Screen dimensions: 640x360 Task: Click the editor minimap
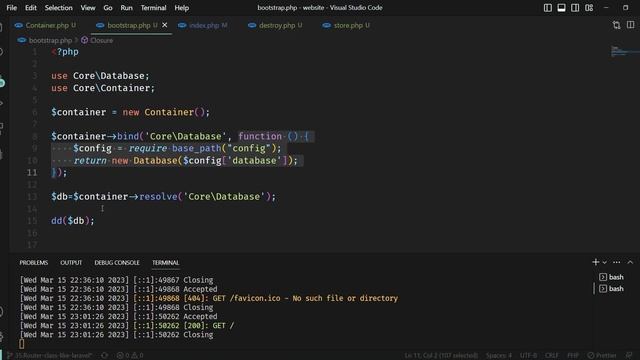[x=624, y=52]
